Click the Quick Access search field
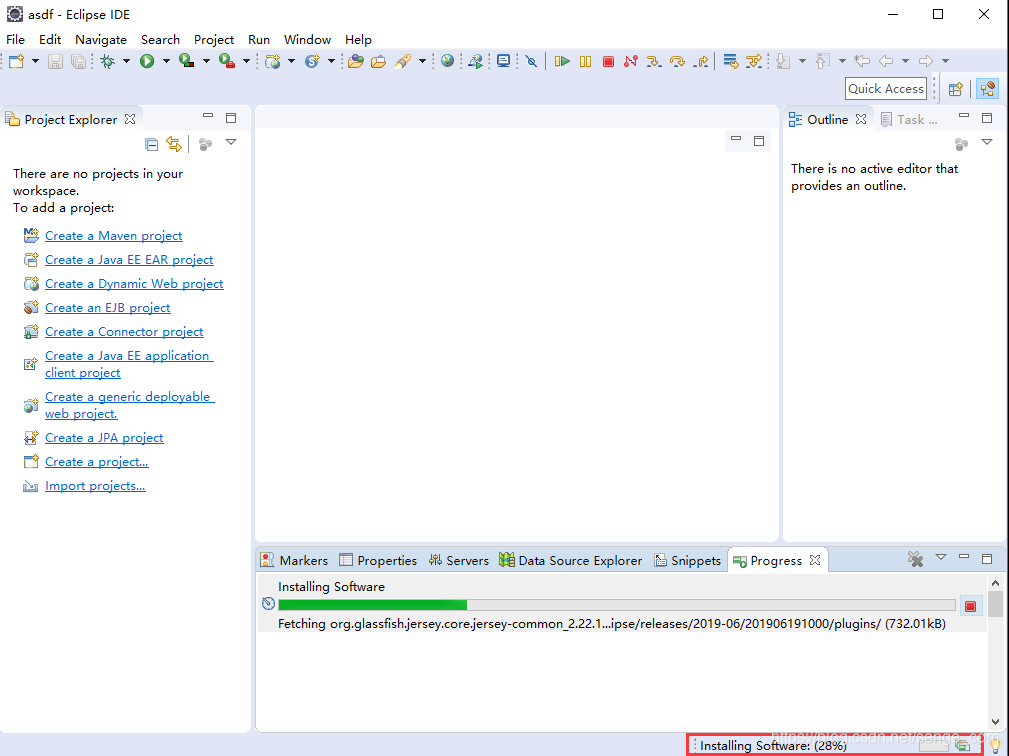The image size is (1009, 756). pyautogui.click(x=886, y=89)
